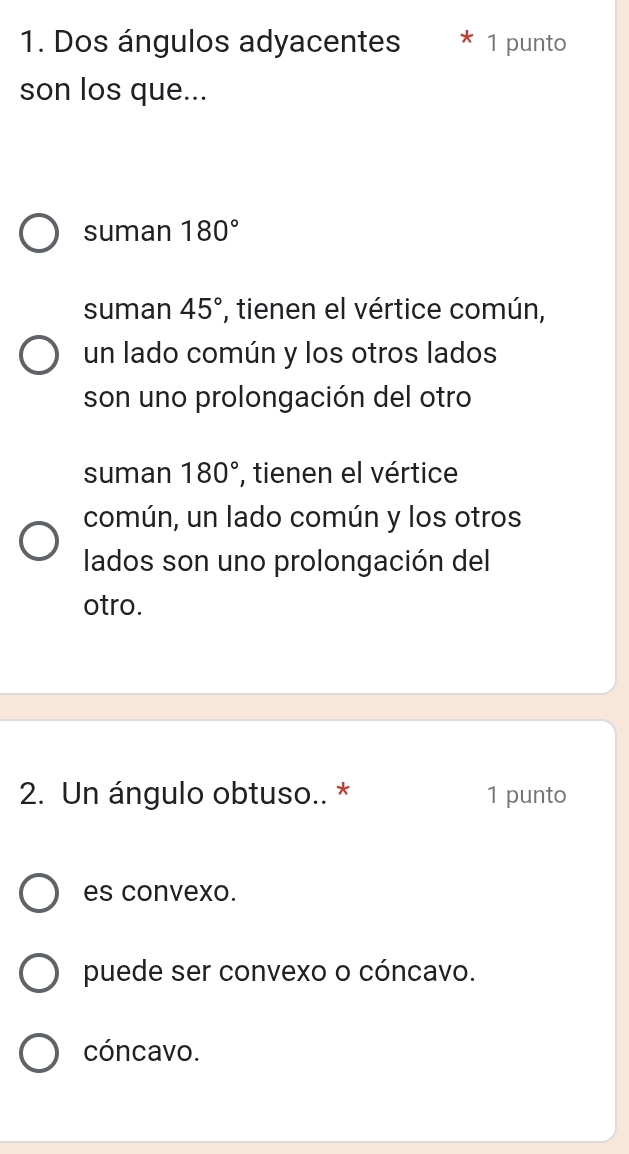This screenshot has width=629, height=1154.
Task: Click the question title "Un ángulo obtuso.."
Action: coord(180,794)
